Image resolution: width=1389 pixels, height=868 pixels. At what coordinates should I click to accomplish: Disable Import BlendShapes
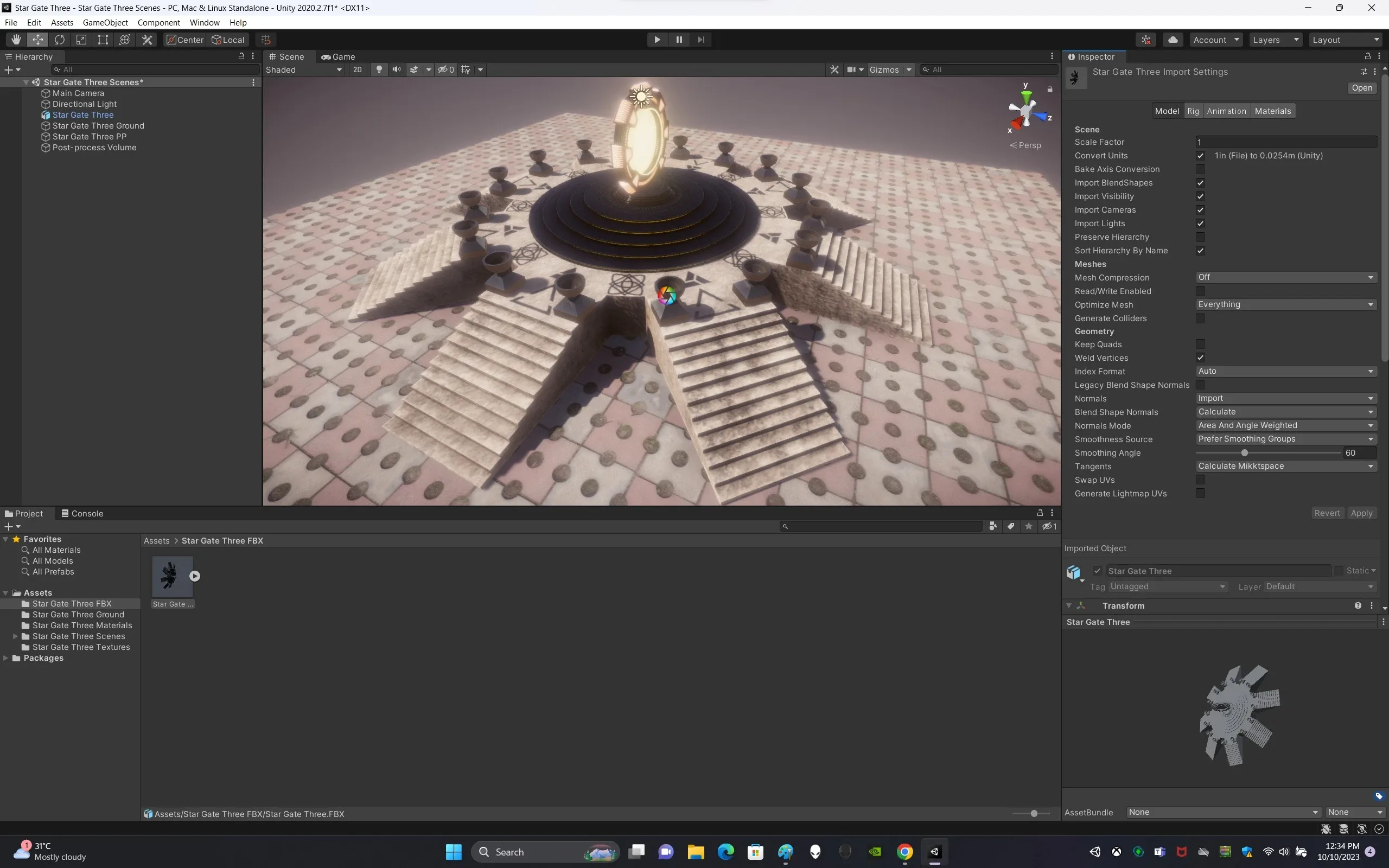tap(1200, 183)
